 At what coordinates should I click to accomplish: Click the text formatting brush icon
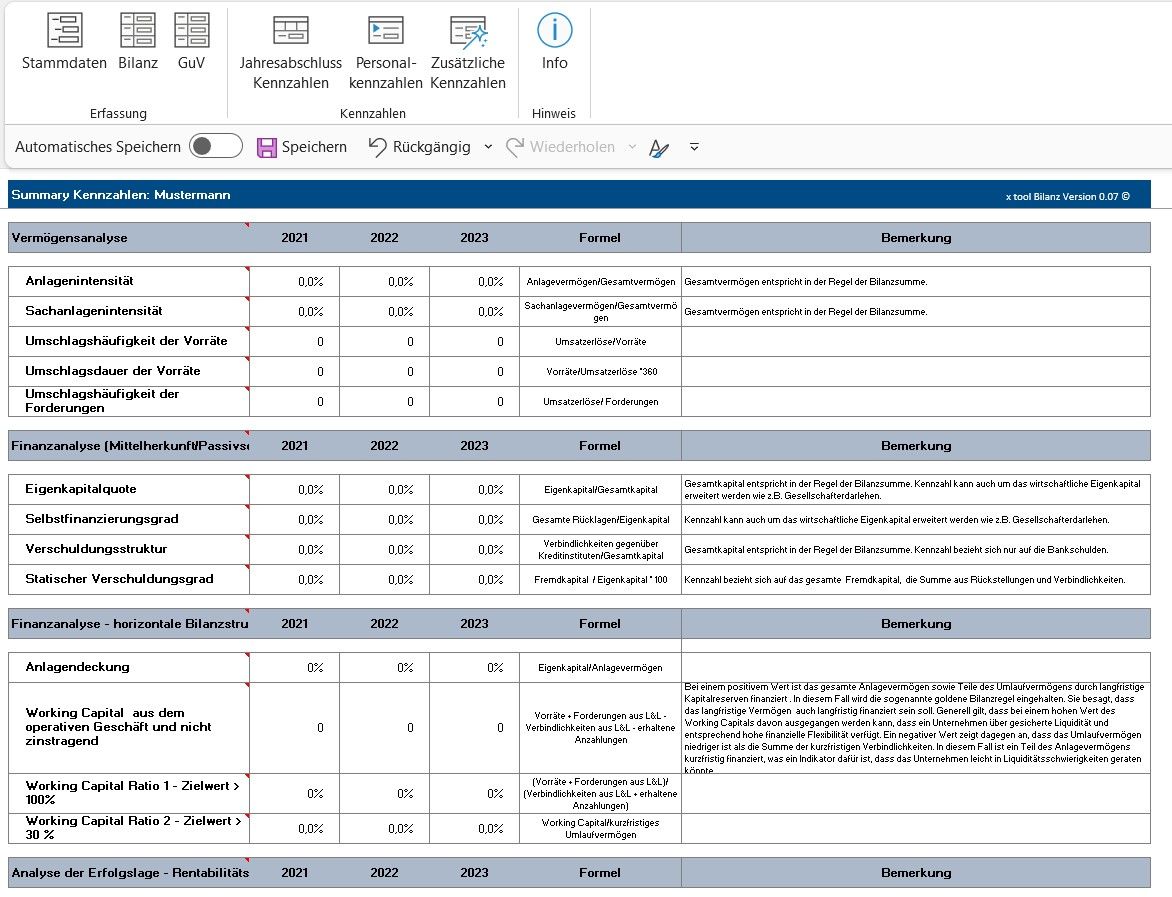(658, 148)
